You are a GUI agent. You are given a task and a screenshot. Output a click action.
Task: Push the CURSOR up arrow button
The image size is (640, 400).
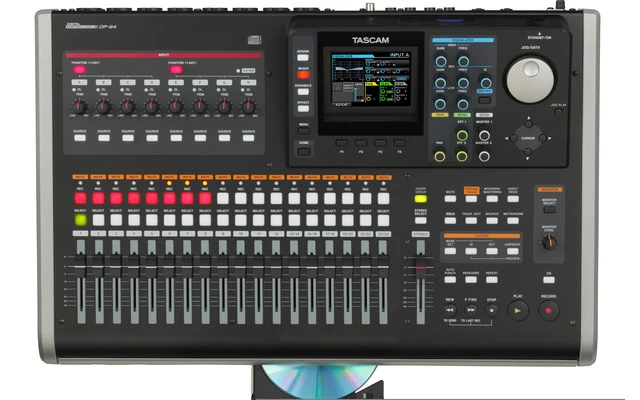[x=528, y=124]
